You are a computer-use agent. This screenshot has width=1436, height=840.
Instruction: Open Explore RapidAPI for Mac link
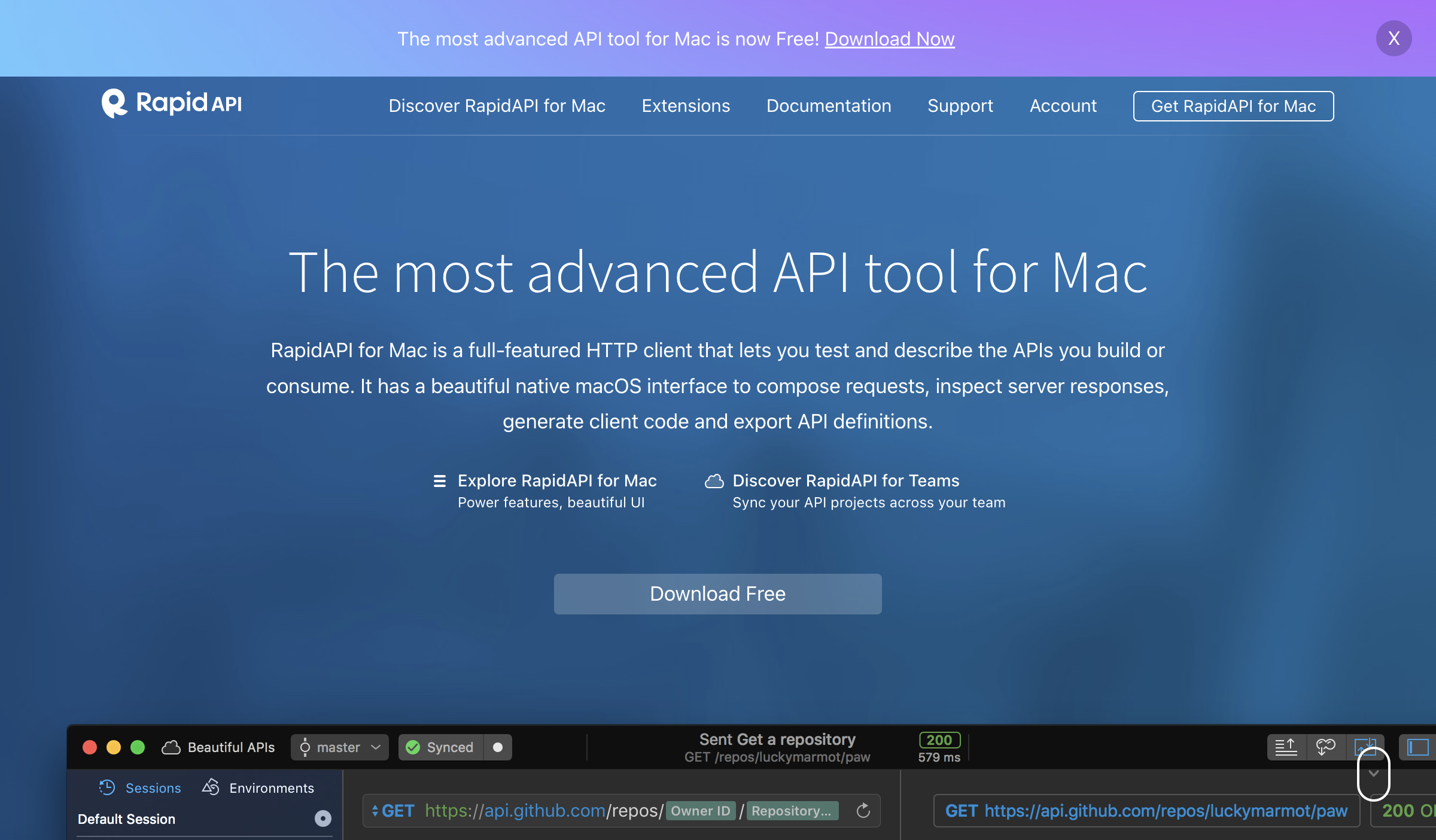557,480
